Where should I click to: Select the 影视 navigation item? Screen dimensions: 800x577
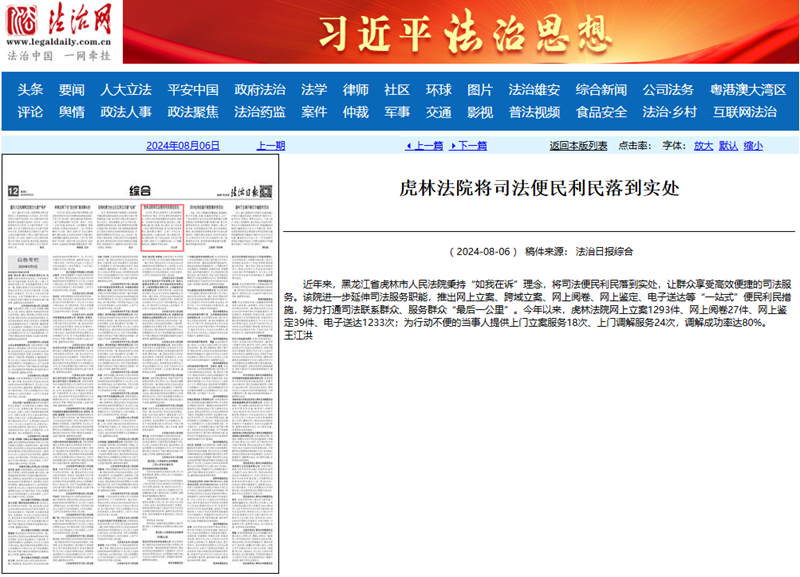[x=480, y=112]
